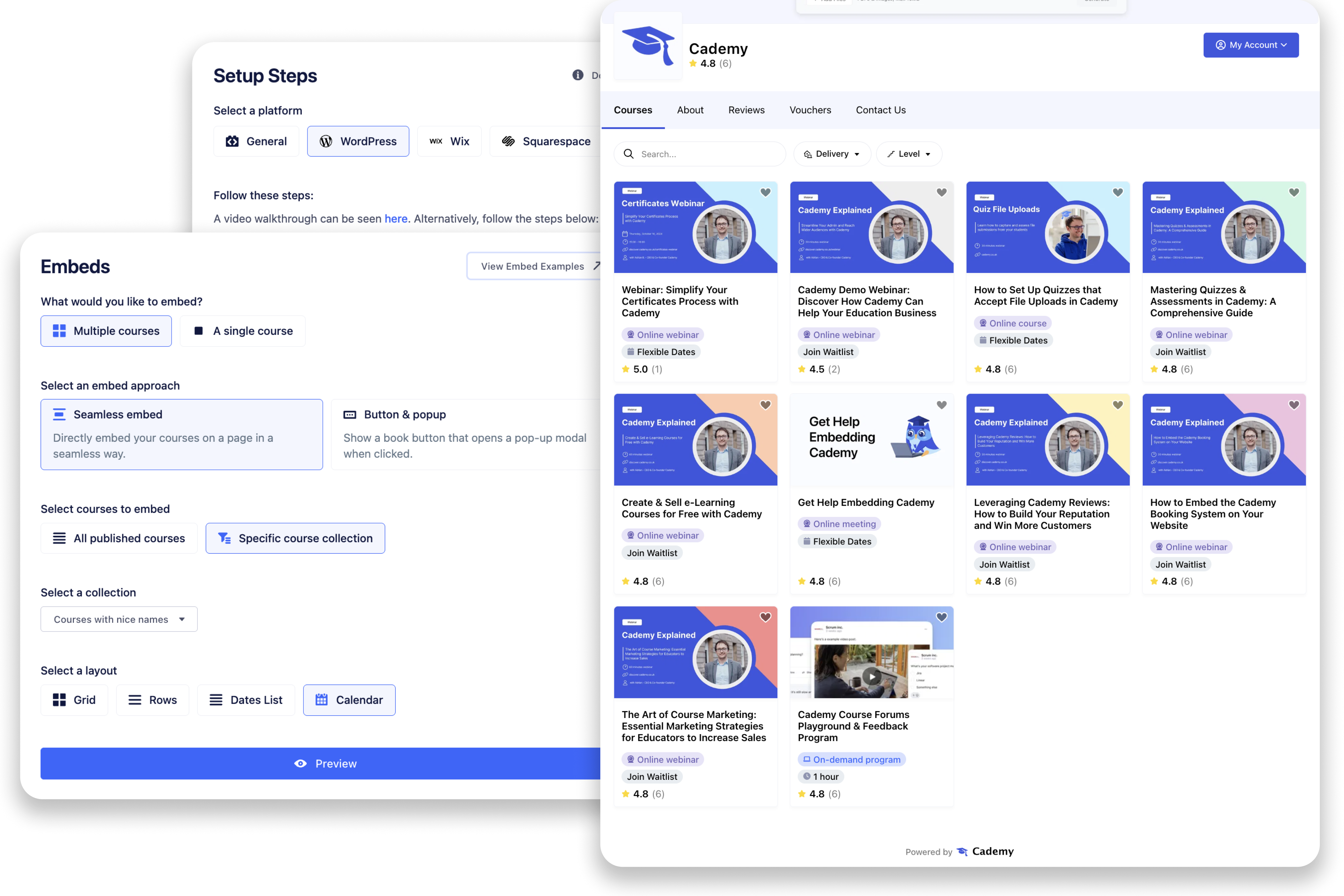Open Courses with nice names collection dropdown

pyautogui.click(x=119, y=619)
